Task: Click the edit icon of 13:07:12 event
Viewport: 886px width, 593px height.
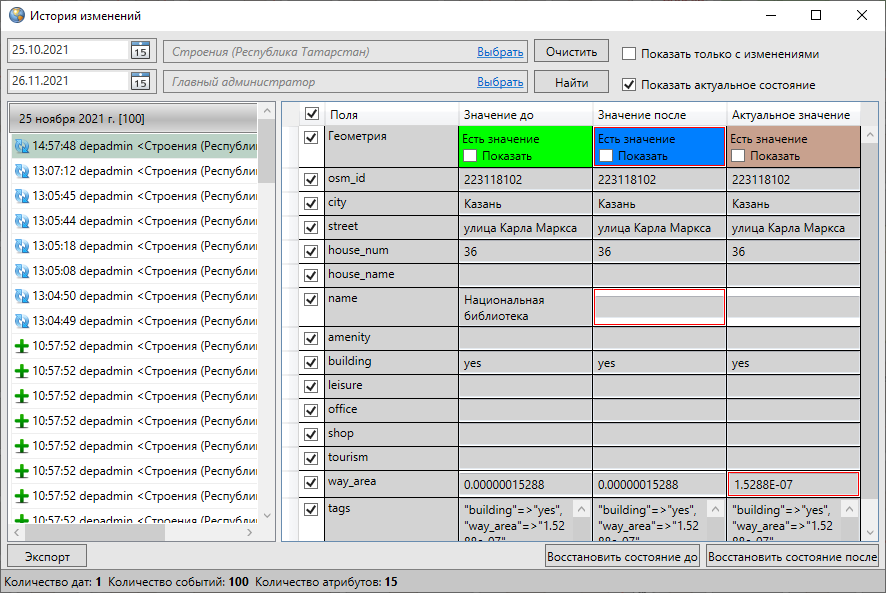Action: (x=21, y=171)
